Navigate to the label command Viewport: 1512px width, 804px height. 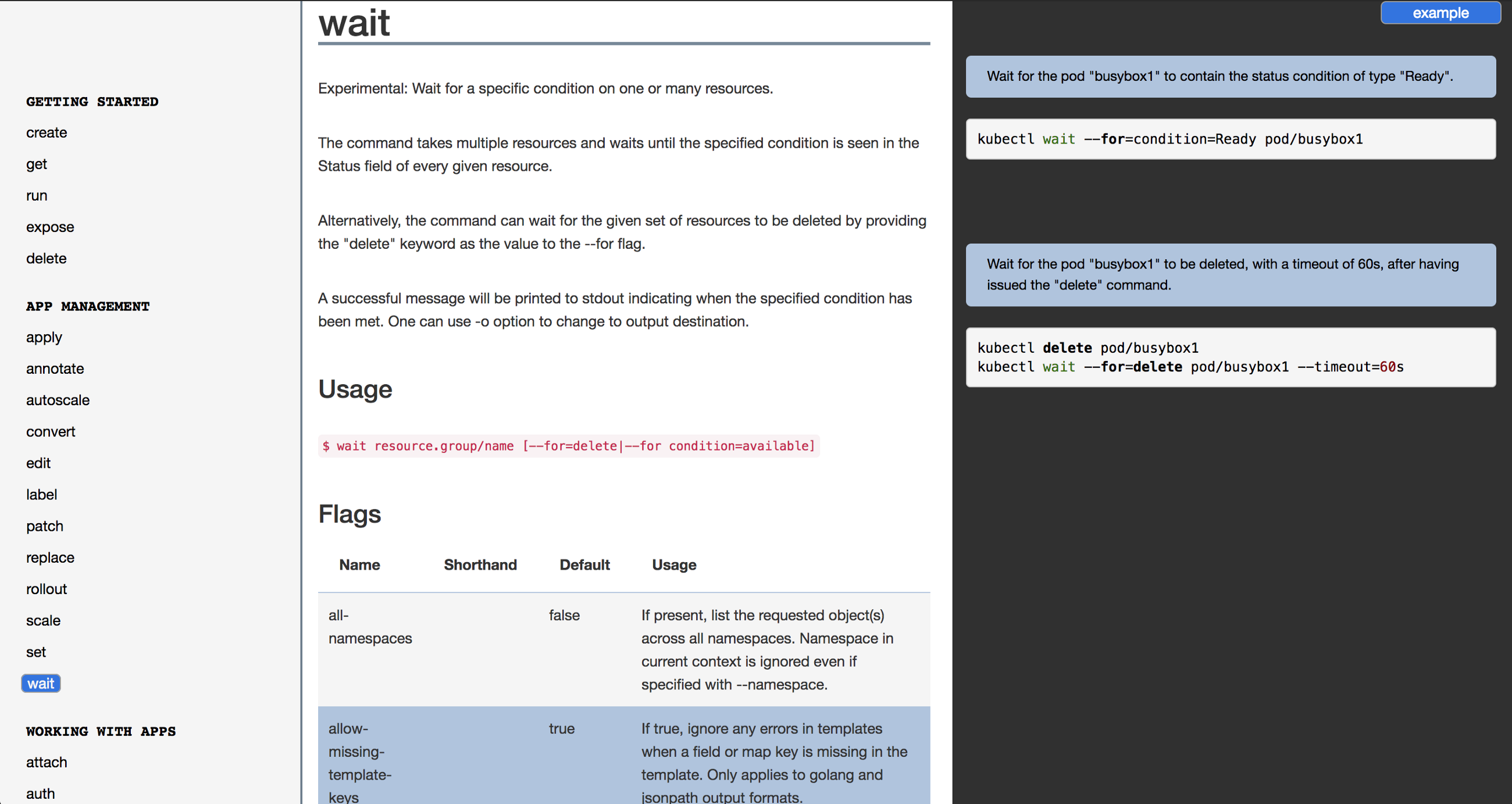coord(42,495)
